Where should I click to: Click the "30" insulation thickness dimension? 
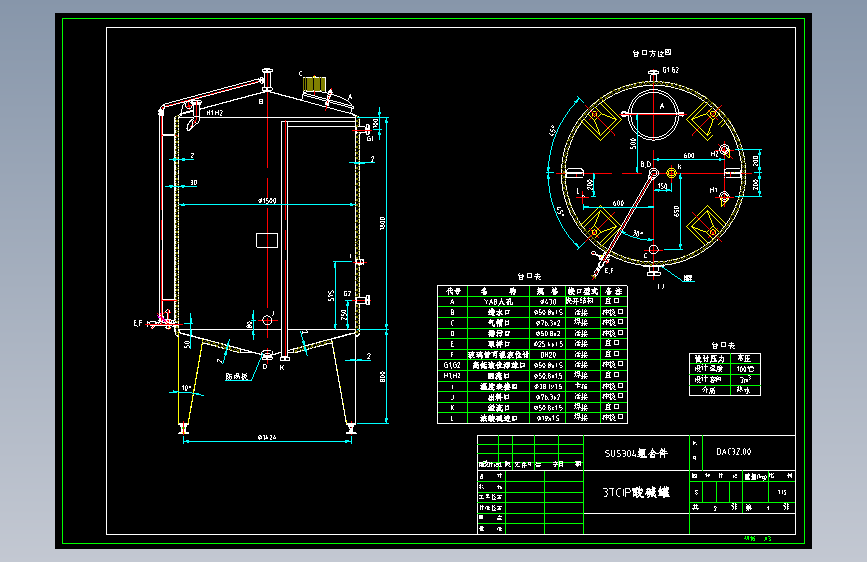(194, 183)
